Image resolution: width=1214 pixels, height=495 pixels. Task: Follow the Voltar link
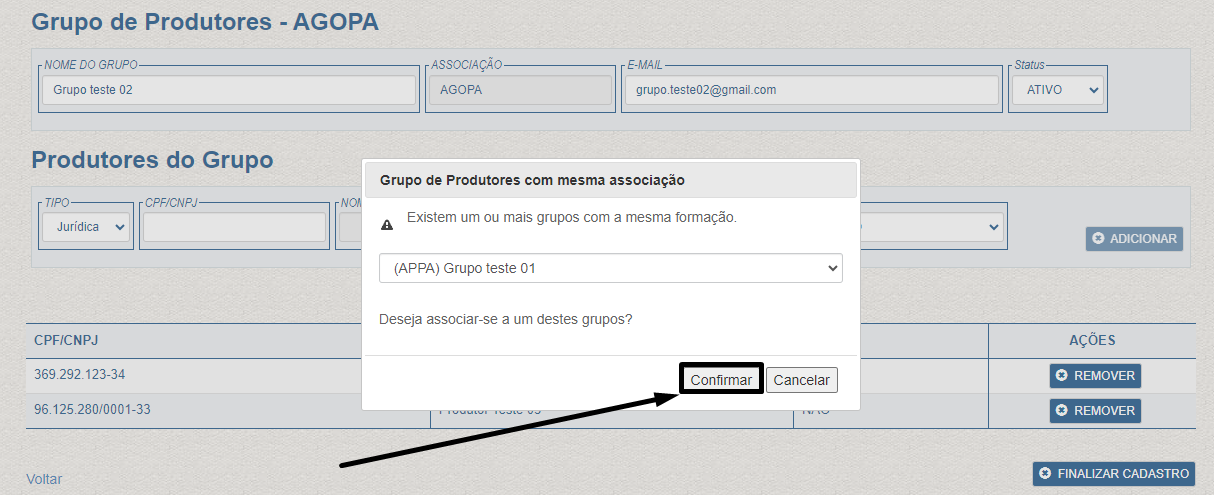point(44,479)
